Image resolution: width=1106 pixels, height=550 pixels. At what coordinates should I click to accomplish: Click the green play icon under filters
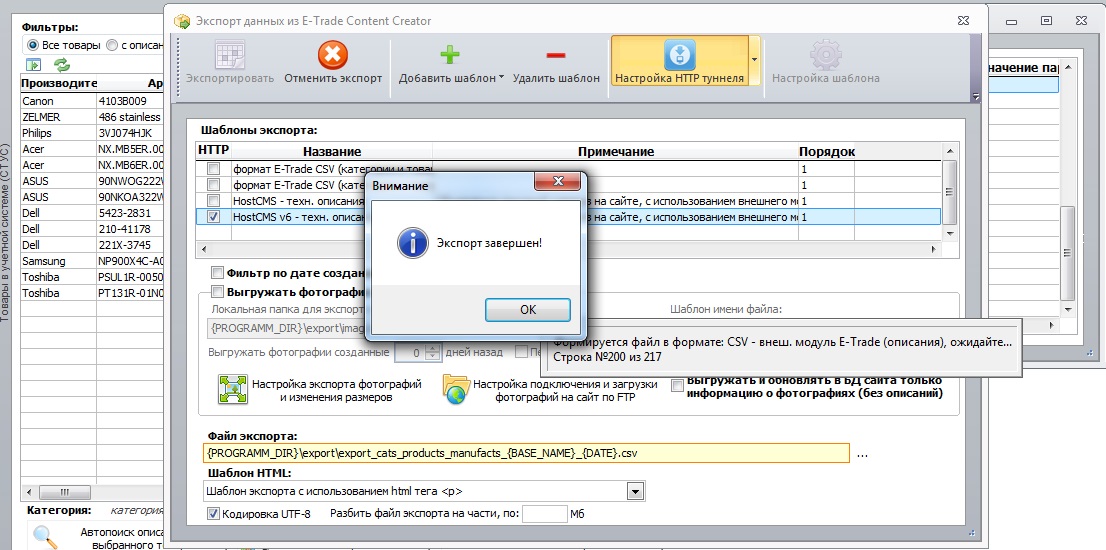(x=34, y=65)
